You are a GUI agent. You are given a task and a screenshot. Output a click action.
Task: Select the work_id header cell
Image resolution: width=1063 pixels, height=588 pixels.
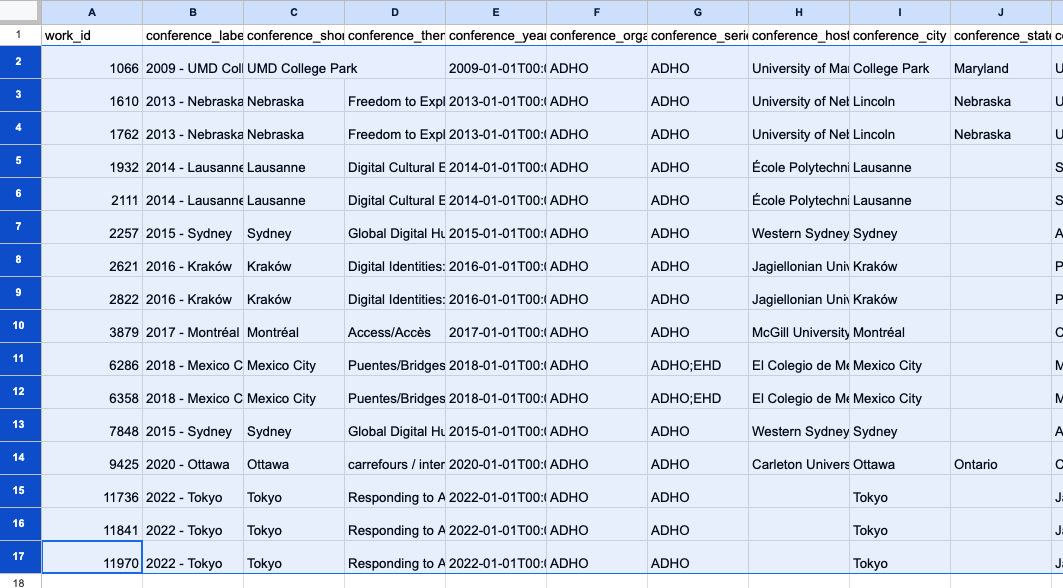coord(92,35)
